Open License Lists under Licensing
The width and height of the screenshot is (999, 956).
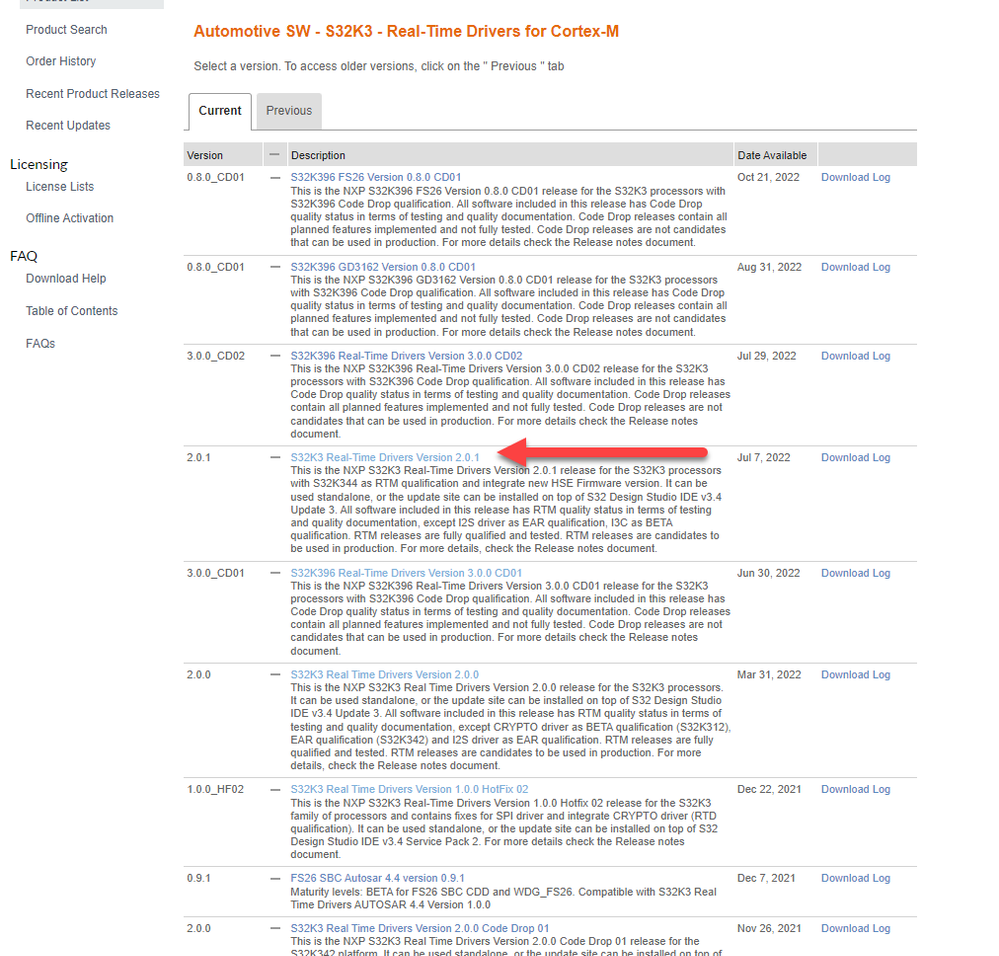59,187
